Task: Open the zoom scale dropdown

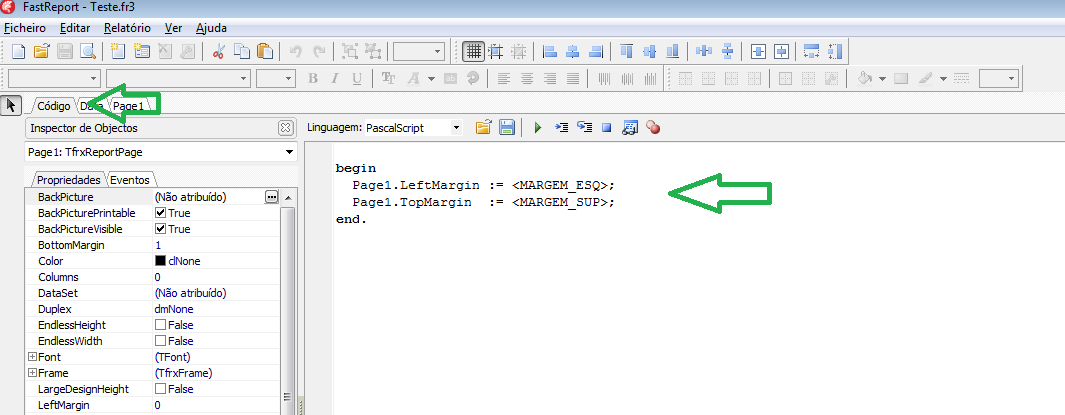Action: coord(438,52)
